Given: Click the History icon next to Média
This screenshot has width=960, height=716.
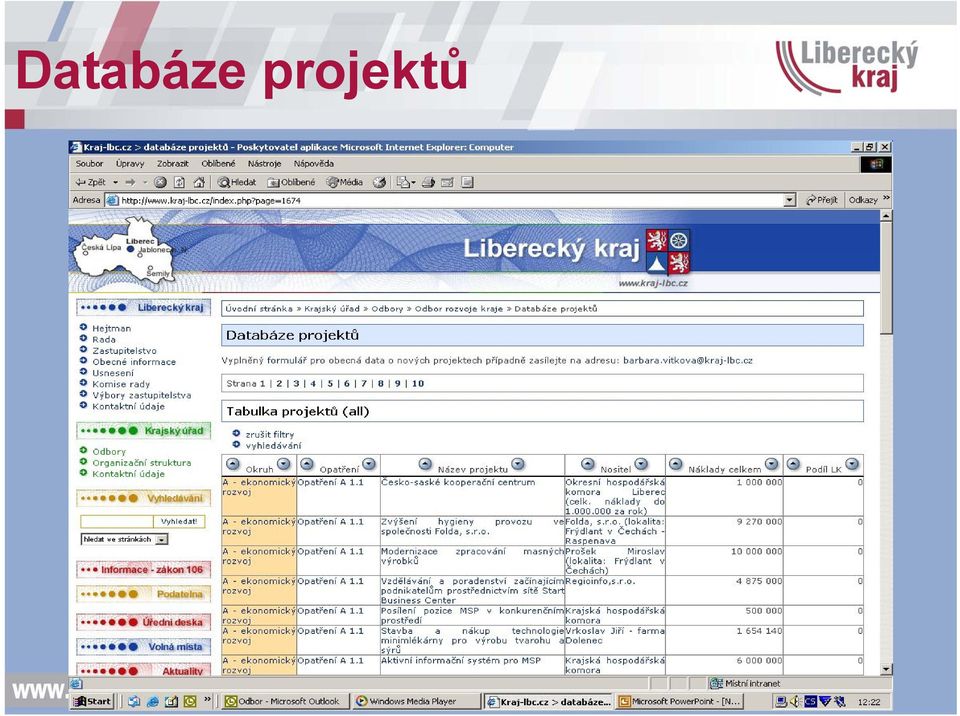Looking at the screenshot, I should coord(380,183).
